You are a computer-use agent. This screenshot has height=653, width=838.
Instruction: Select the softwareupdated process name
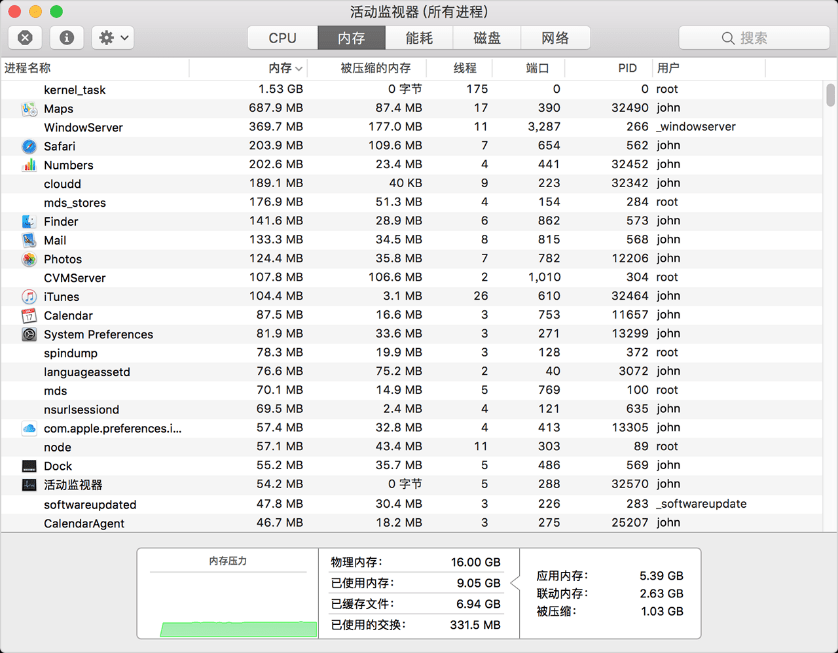point(90,504)
